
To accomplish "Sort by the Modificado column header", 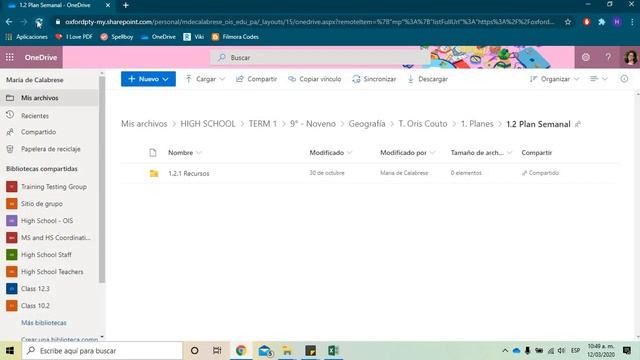I will point(327,153).
